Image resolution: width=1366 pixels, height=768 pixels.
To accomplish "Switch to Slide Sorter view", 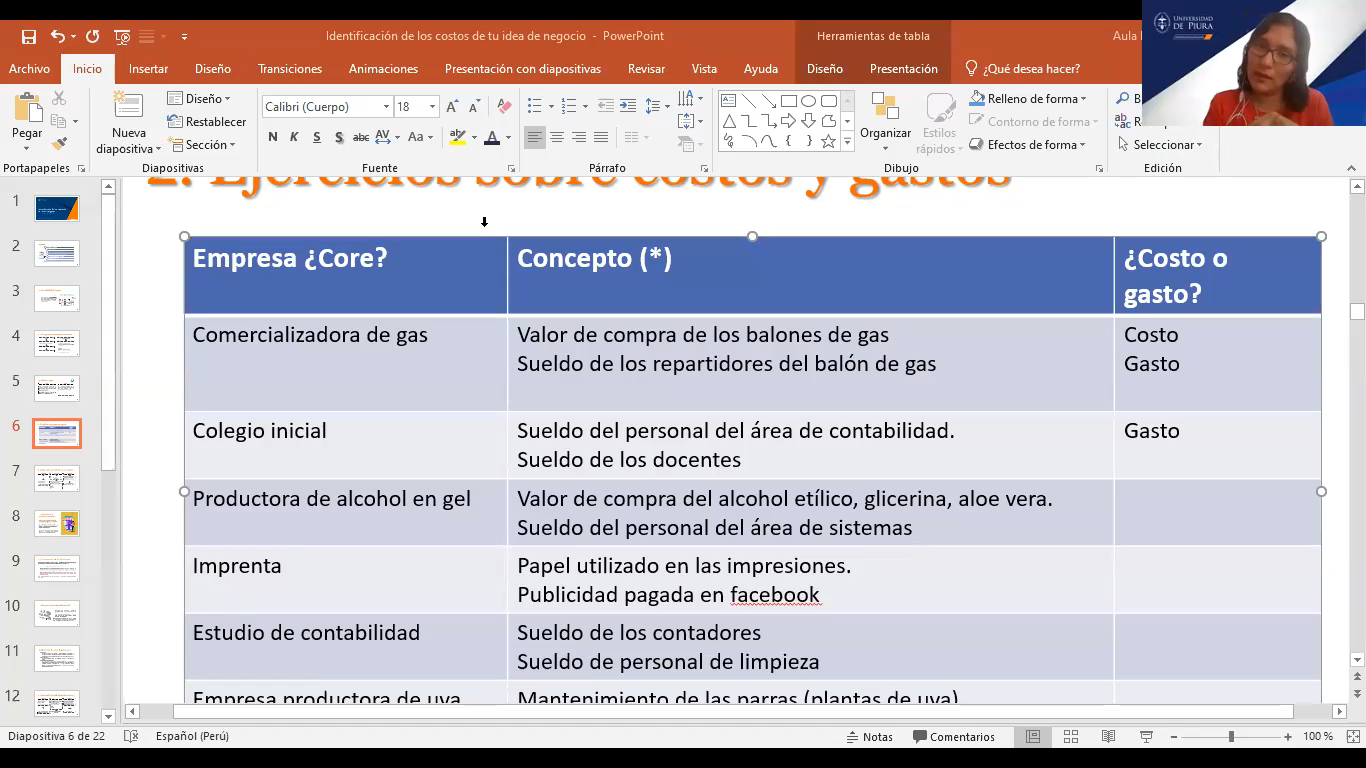I will coord(1071,737).
